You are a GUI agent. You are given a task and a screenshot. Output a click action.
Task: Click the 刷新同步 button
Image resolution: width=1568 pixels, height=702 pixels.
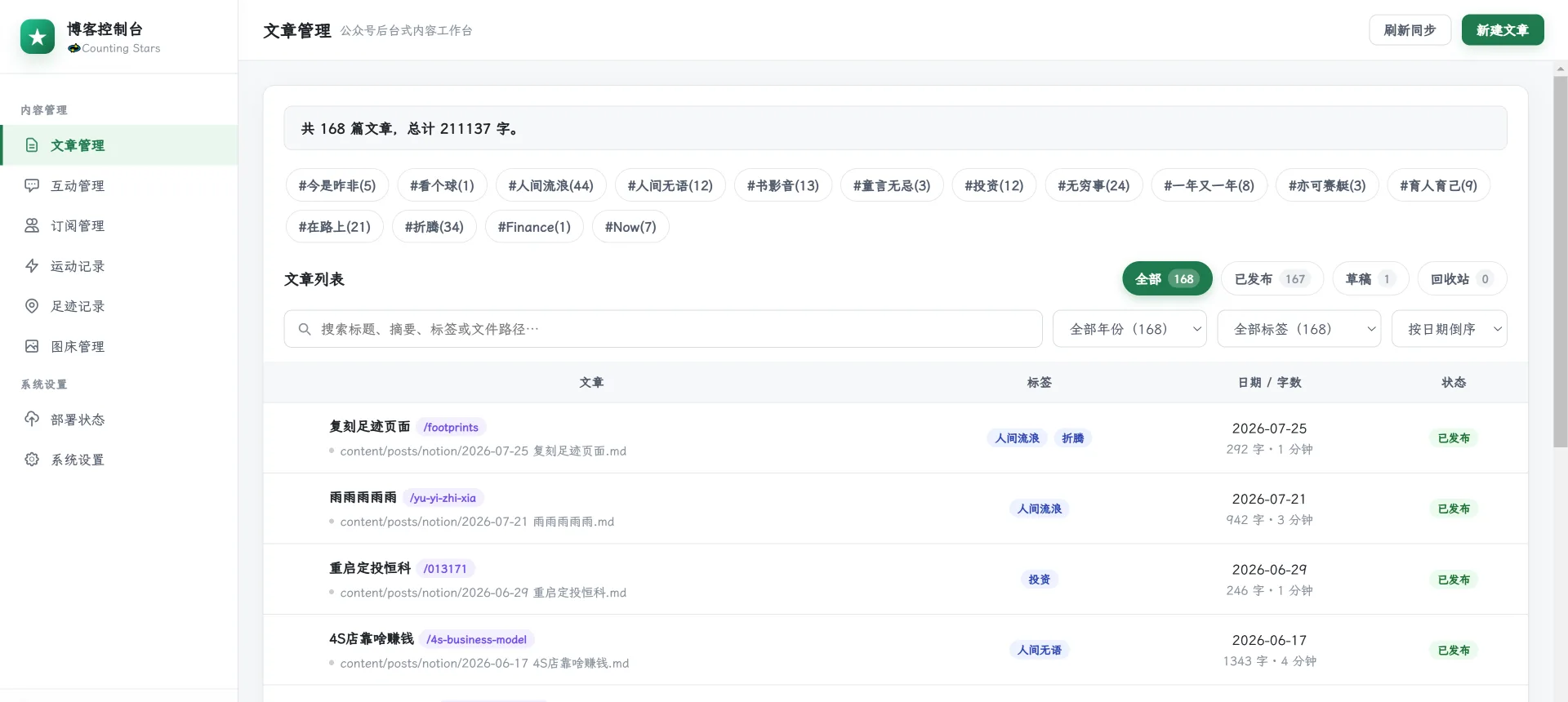[1410, 30]
